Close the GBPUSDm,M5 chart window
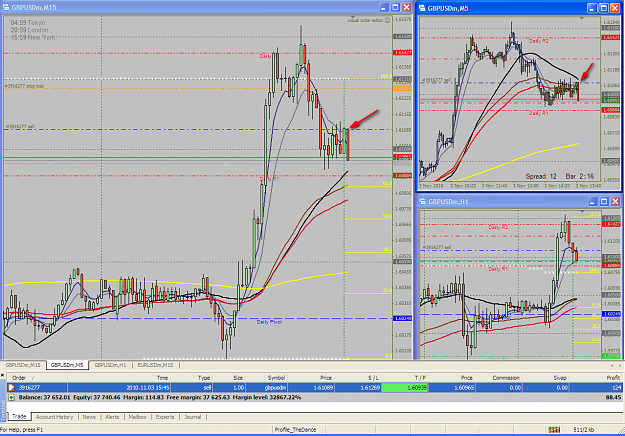The width and height of the screenshot is (625, 436). (x=615, y=8)
